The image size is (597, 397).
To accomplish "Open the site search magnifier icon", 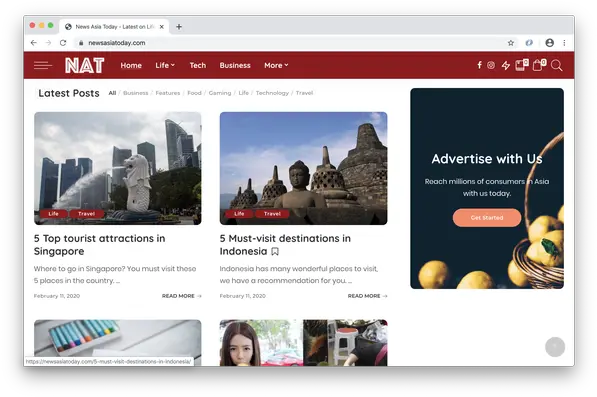I will (x=556, y=65).
